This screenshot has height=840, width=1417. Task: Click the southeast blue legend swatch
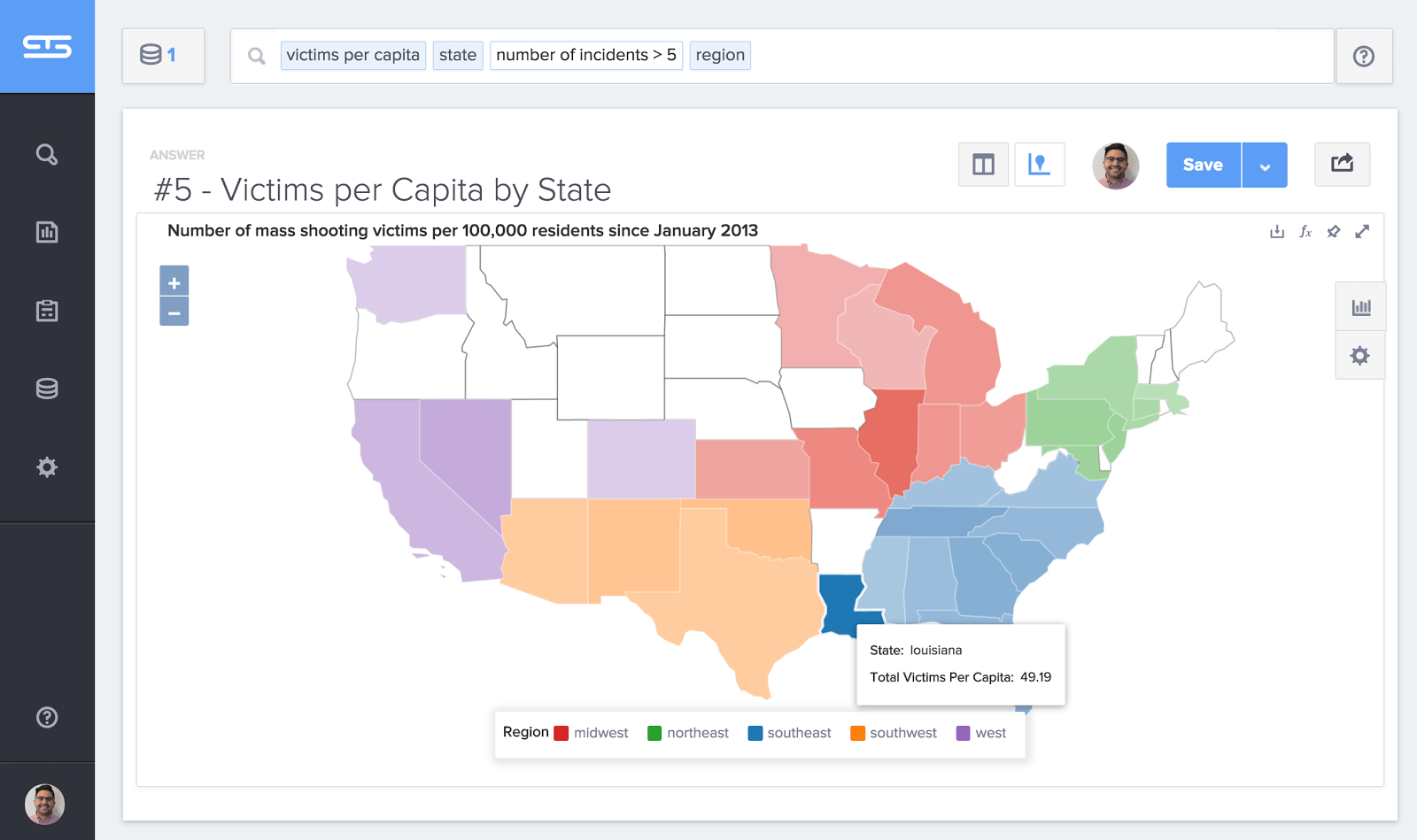coord(755,733)
